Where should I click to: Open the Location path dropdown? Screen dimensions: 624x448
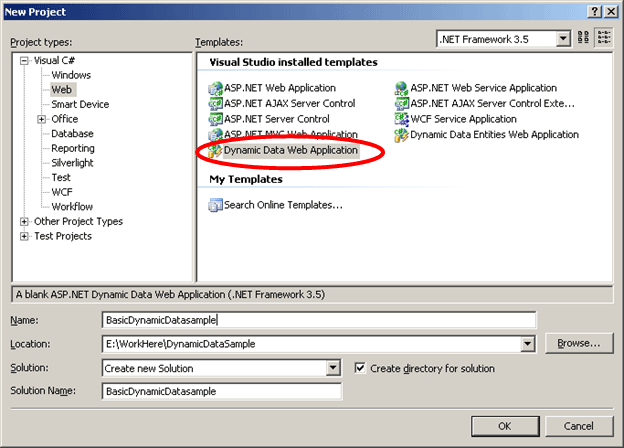tap(527, 343)
